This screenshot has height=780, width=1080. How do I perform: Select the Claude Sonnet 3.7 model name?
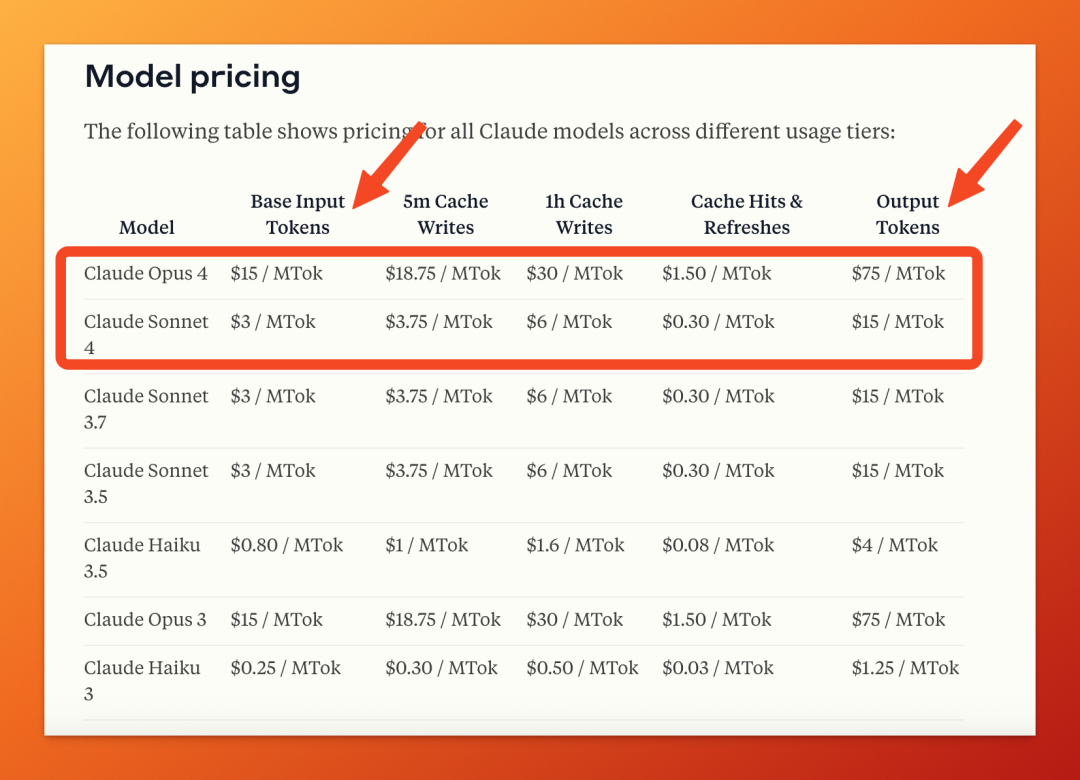pos(146,409)
